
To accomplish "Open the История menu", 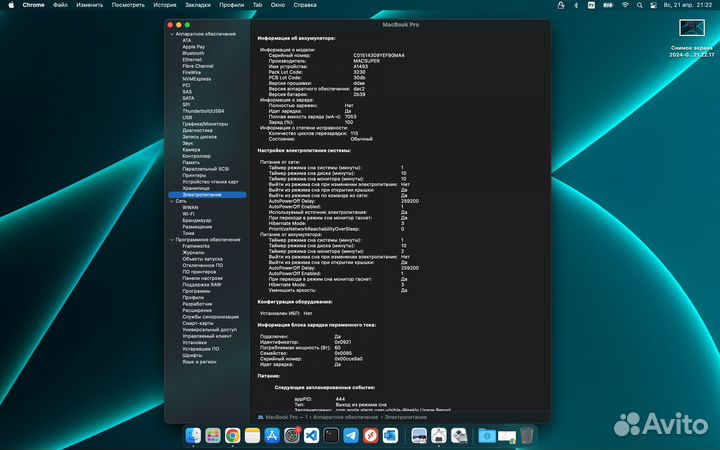I will click(x=165, y=5).
